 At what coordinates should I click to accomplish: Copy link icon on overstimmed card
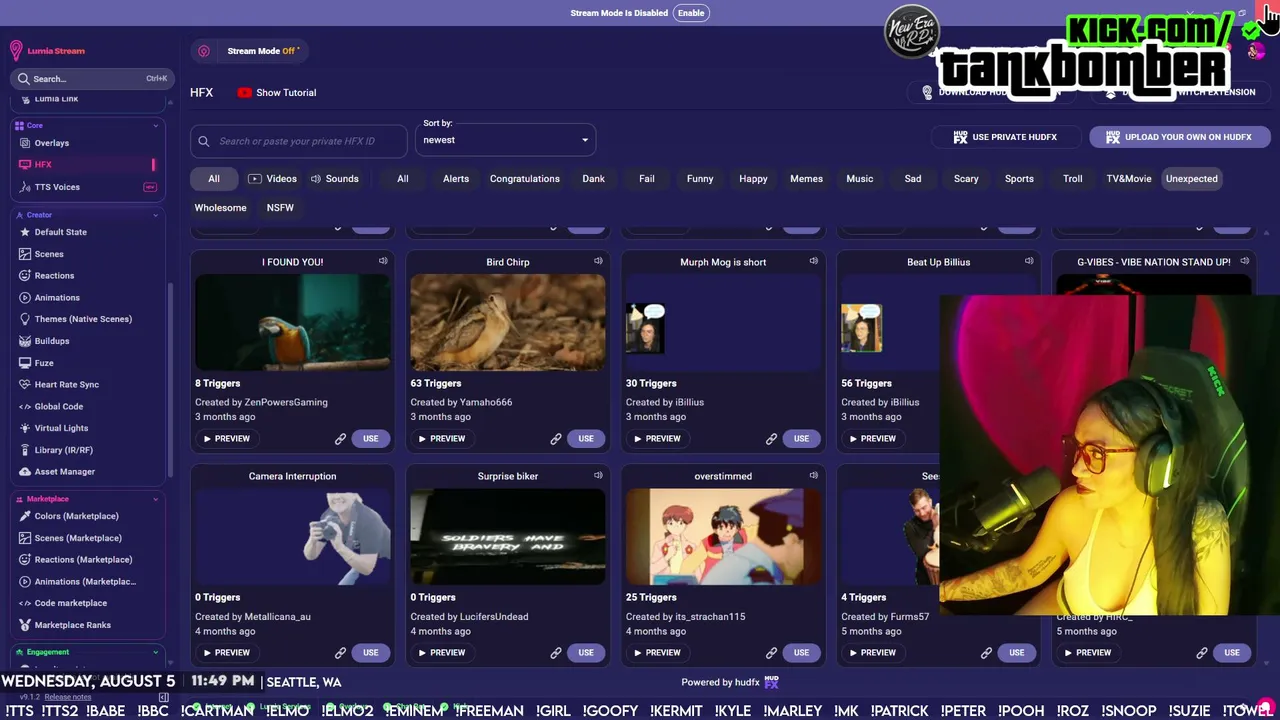click(x=771, y=653)
